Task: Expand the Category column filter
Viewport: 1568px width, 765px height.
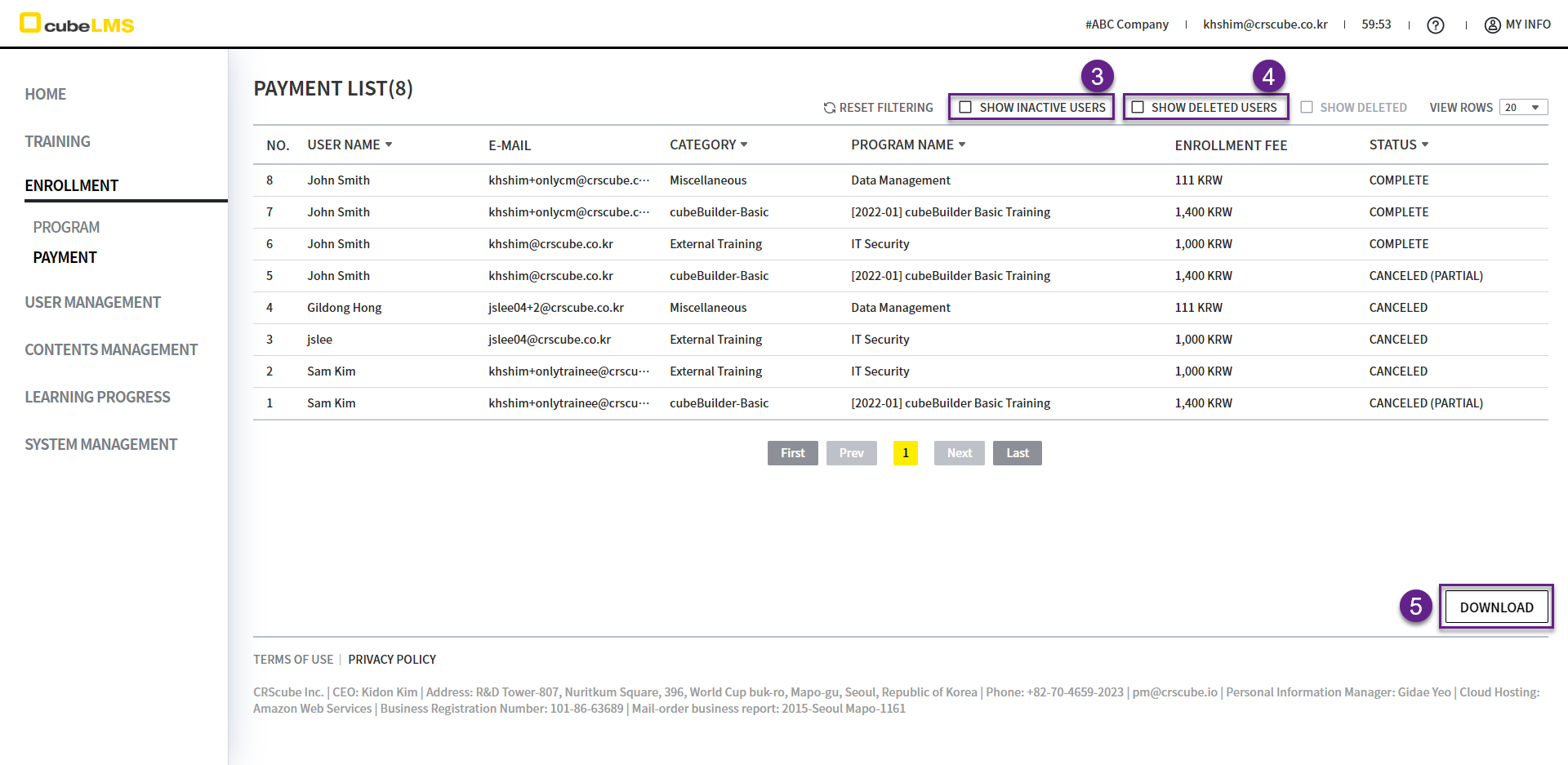Action: click(x=743, y=145)
